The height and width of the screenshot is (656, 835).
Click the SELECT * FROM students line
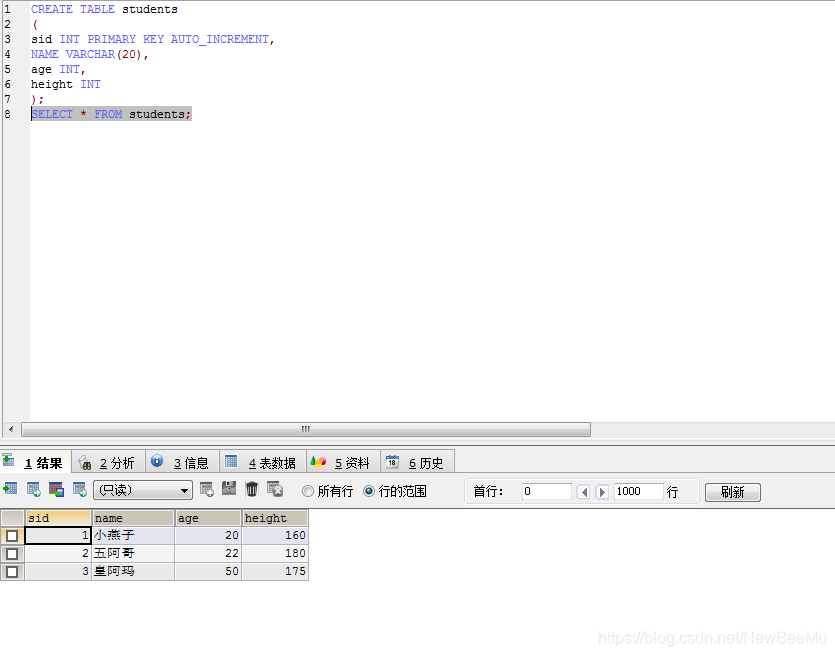(x=111, y=114)
